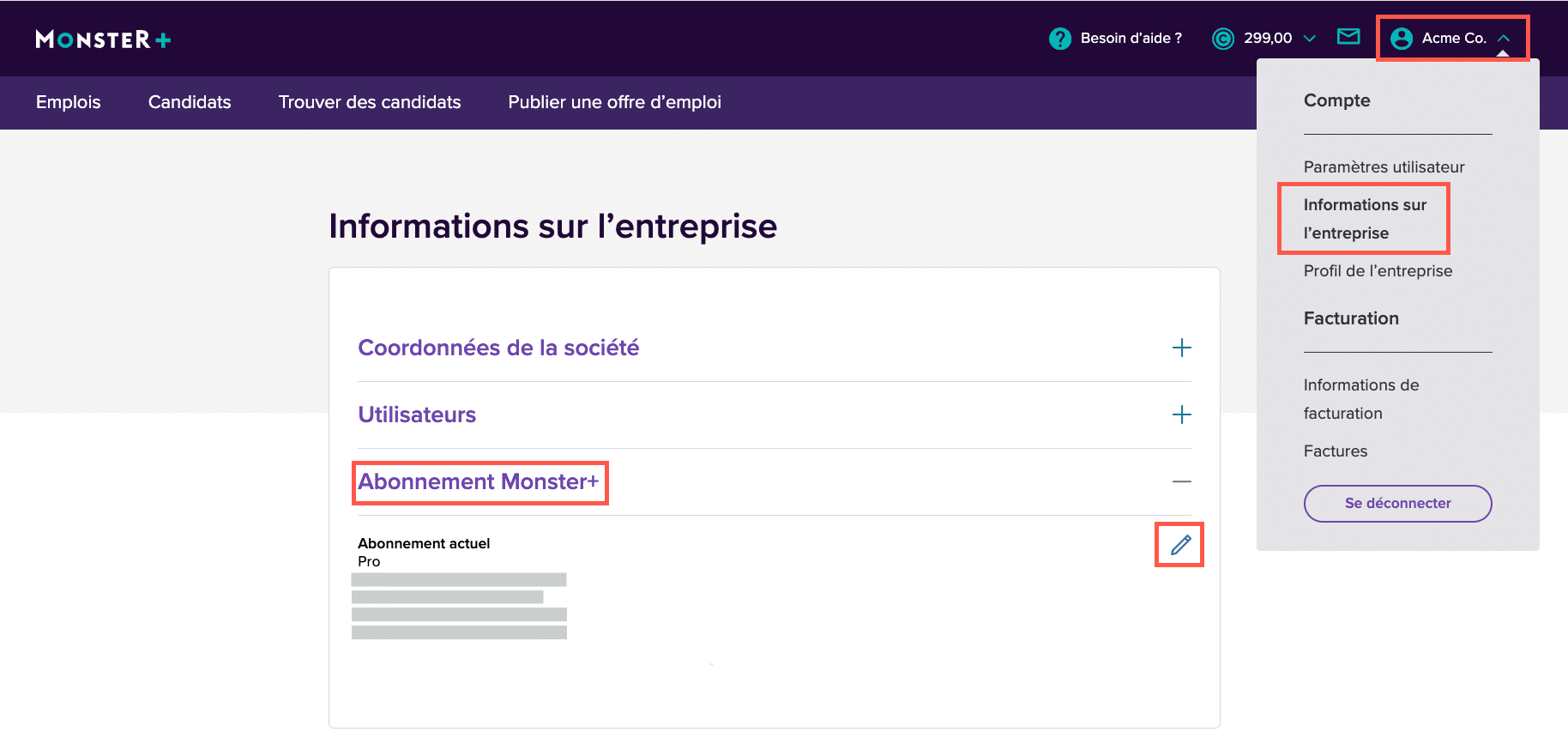Image resolution: width=1568 pixels, height=744 pixels.
Task: Edit subscription with the pencil icon
Action: point(1181,545)
